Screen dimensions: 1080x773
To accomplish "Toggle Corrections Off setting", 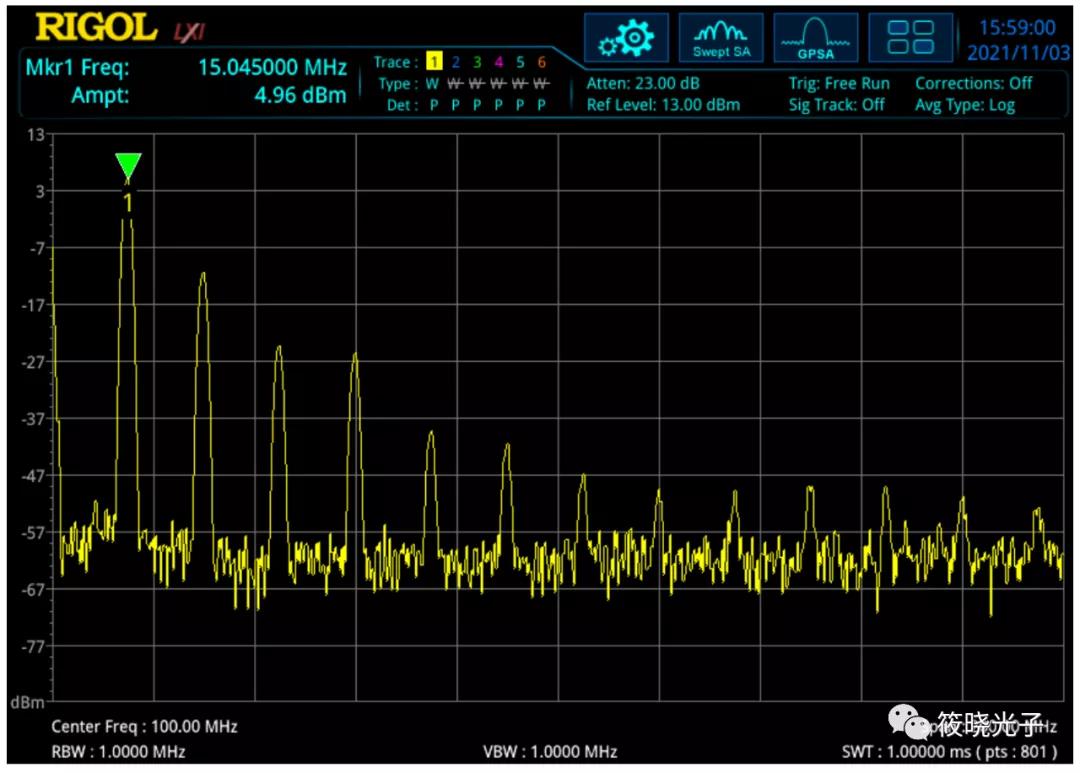I will click(x=973, y=84).
